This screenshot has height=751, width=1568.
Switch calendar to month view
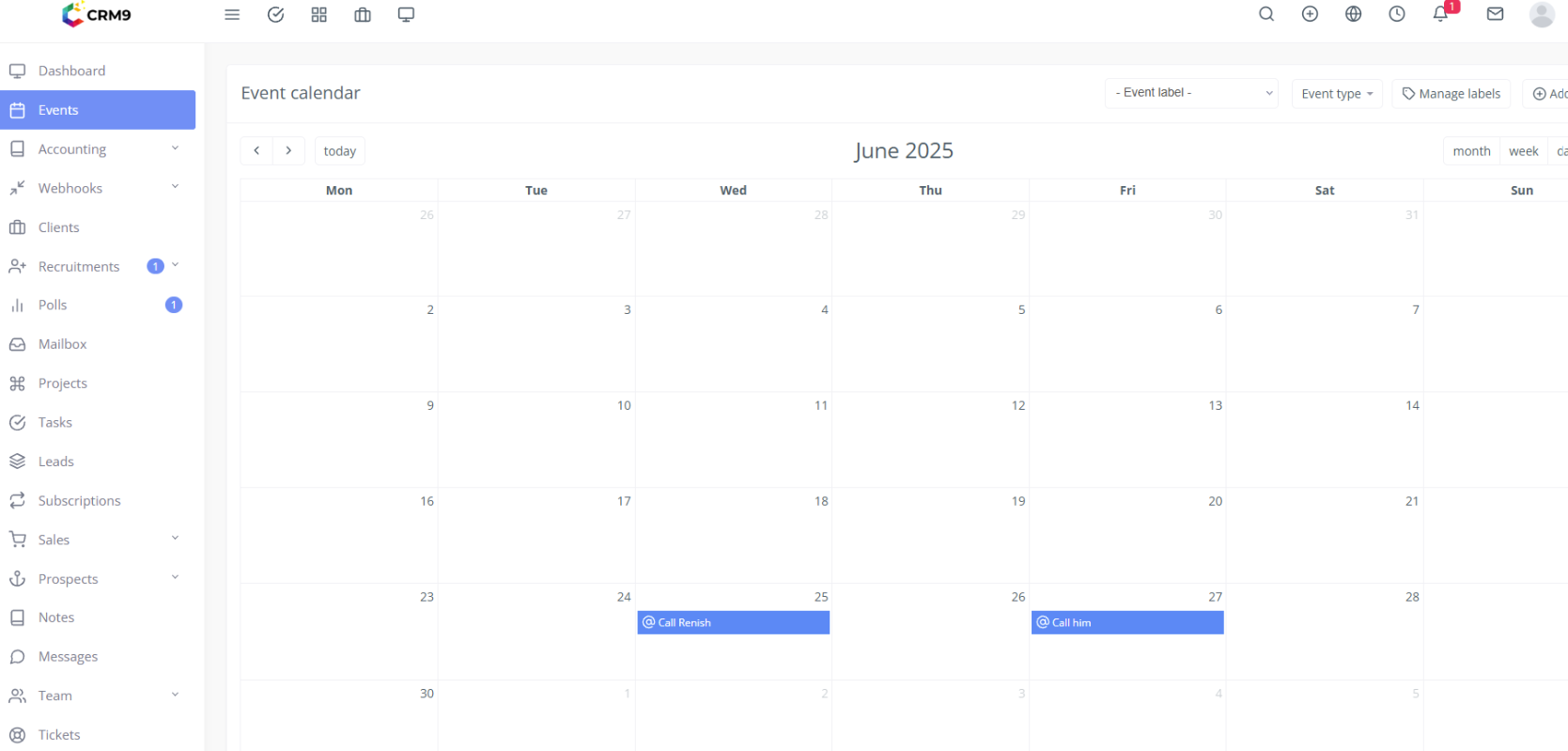pyautogui.click(x=1471, y=151)
